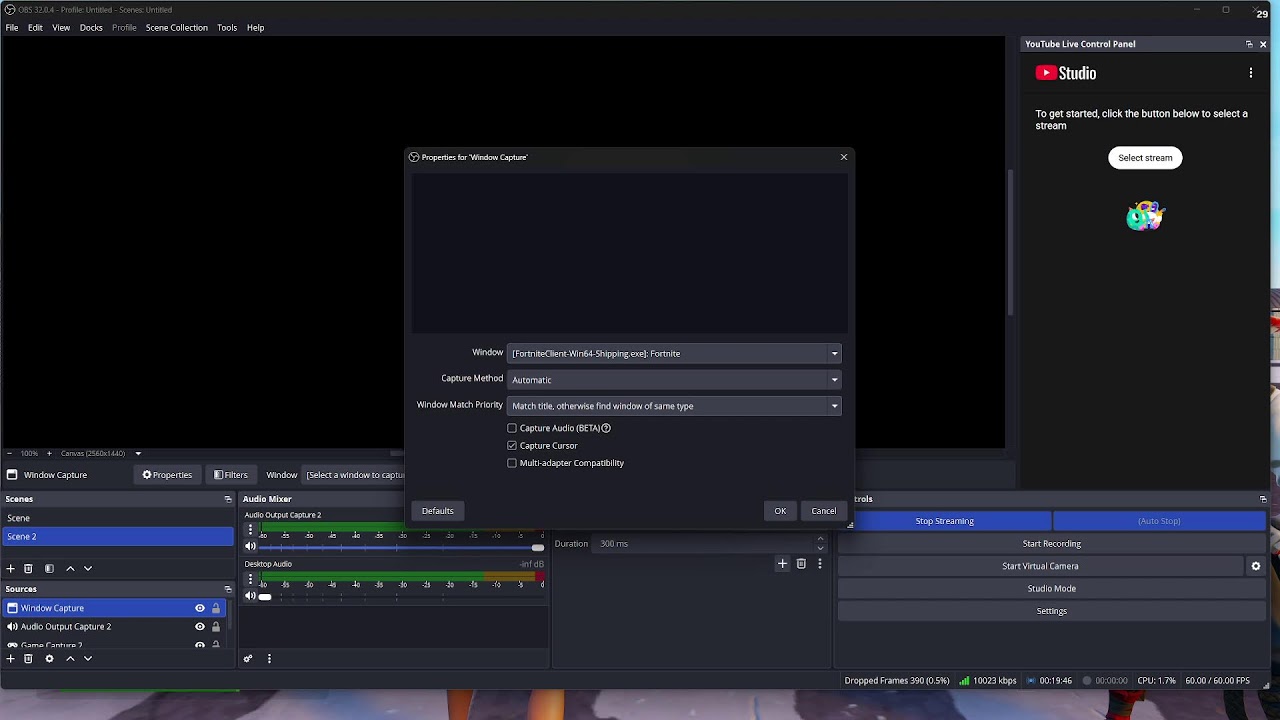Image resolution: width=1280 pixels, height=720 pixels.
Task: Hide Audio Output Capture 2 source eye
Action: pos(200,627)
